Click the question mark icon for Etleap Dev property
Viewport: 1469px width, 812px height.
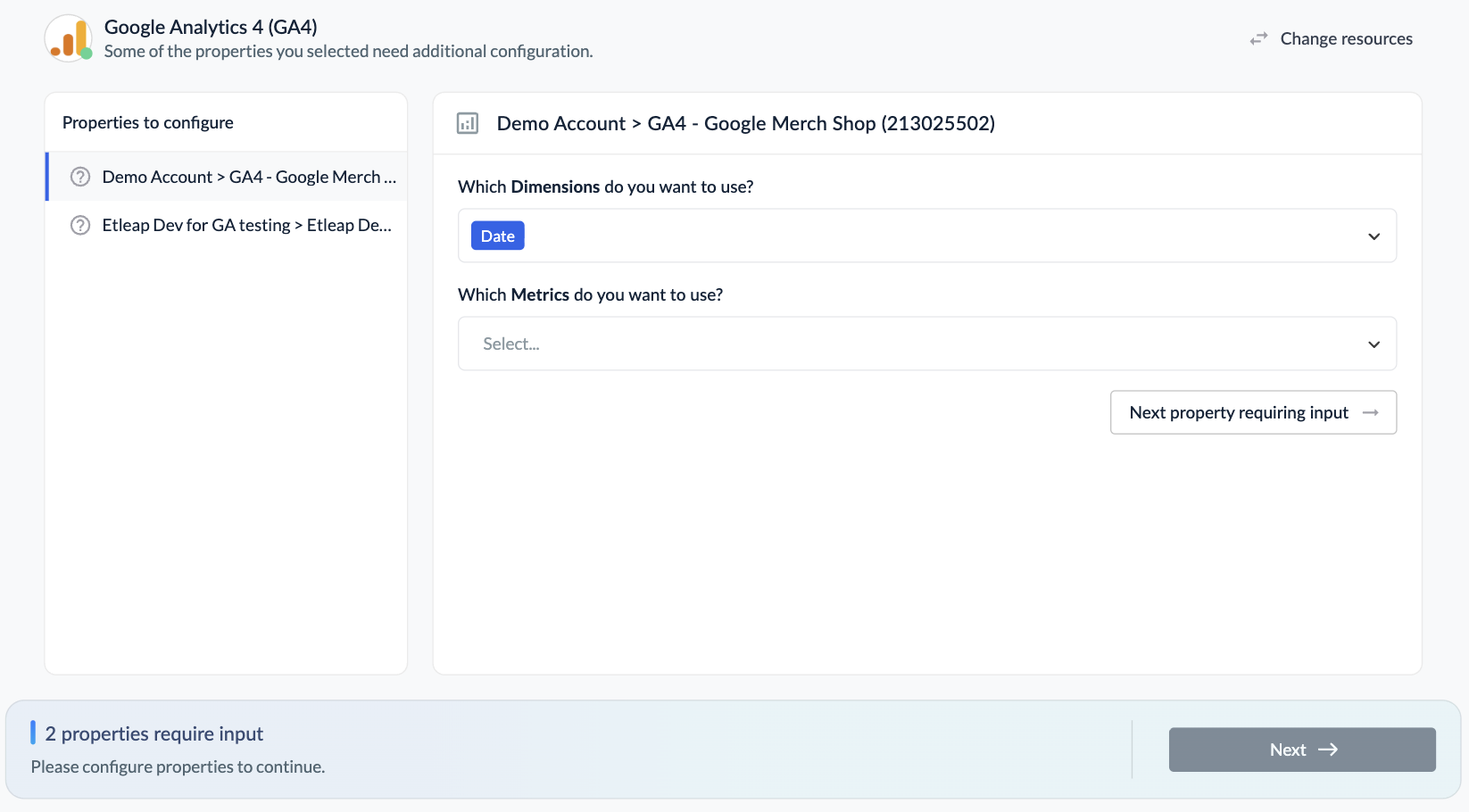(80, 225)
